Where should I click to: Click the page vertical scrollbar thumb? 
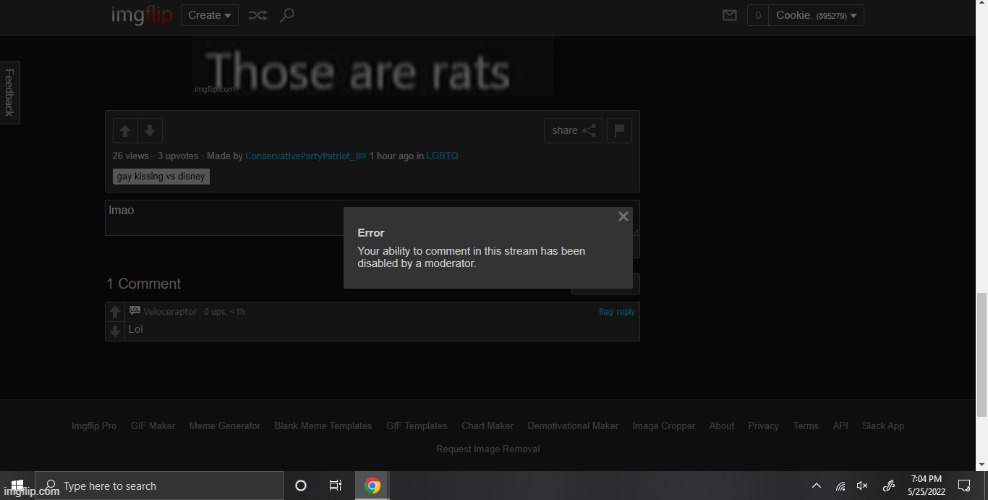tap(981, 355)
